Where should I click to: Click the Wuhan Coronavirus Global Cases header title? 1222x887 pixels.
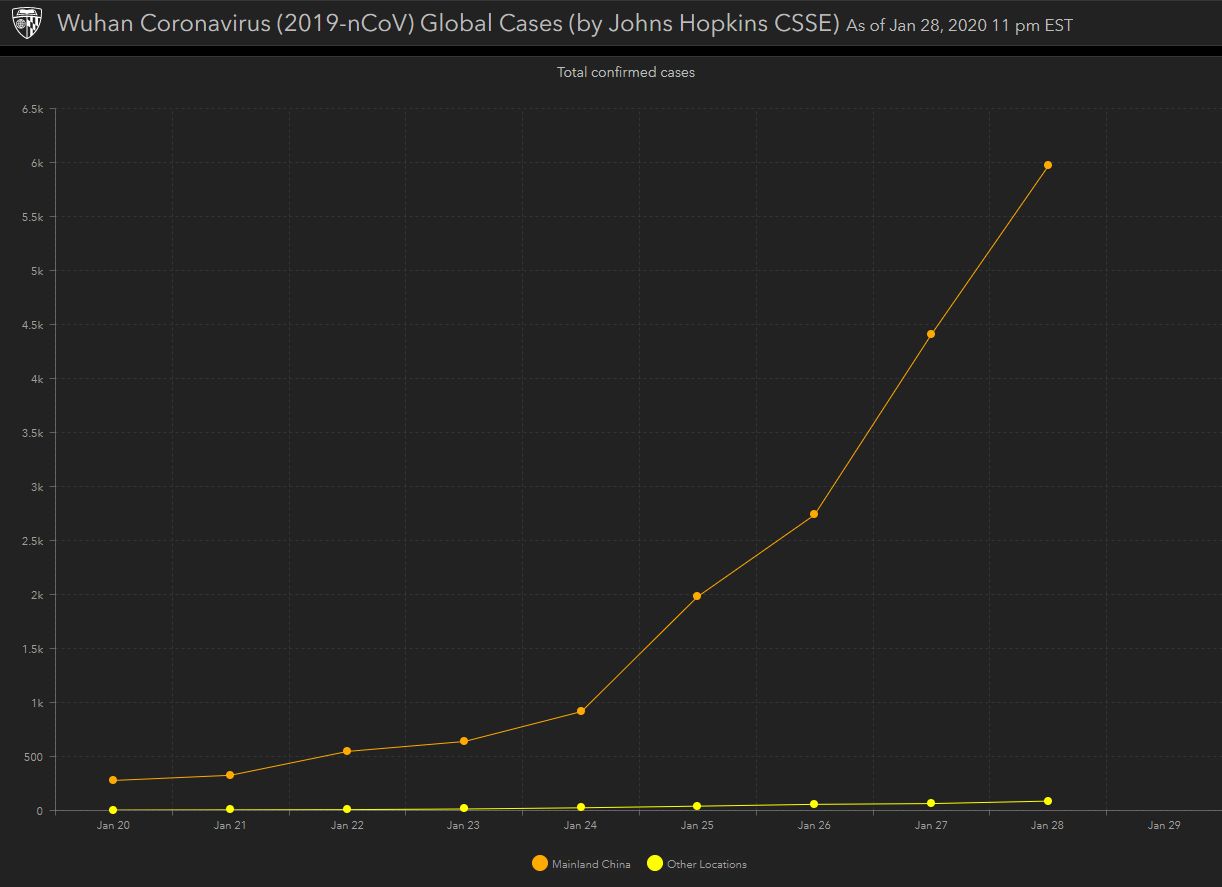click(x=448, y=23)
